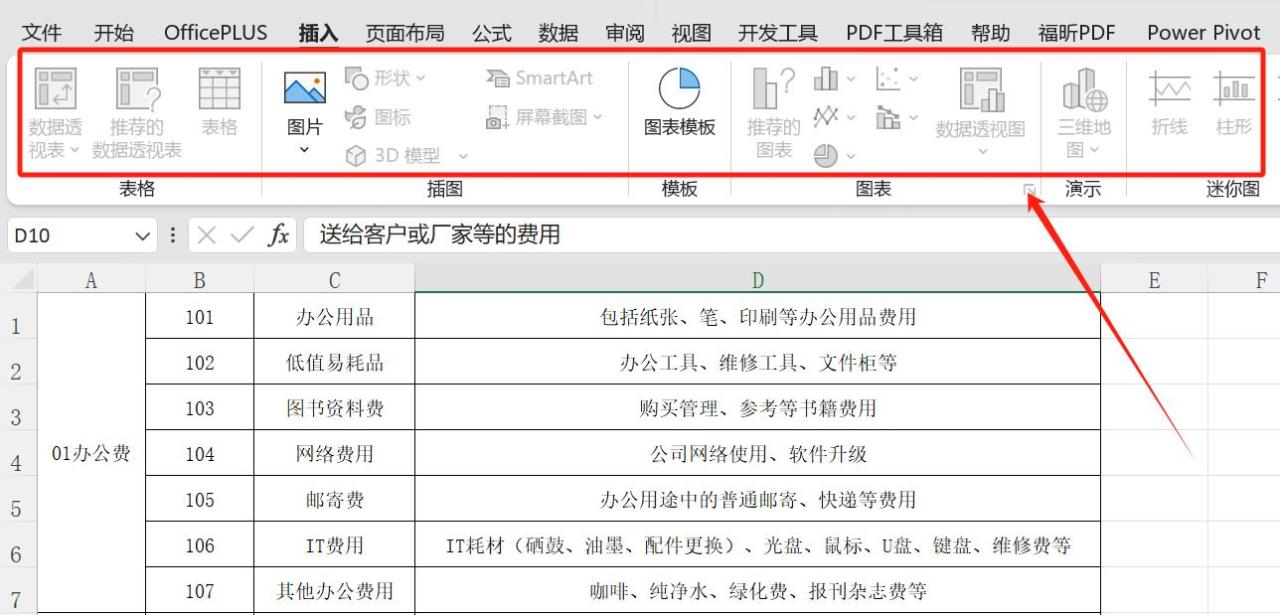Switch to the OfficePLUS tab
This screenshot has width=1280, height=615.
(x=216, y=32)
